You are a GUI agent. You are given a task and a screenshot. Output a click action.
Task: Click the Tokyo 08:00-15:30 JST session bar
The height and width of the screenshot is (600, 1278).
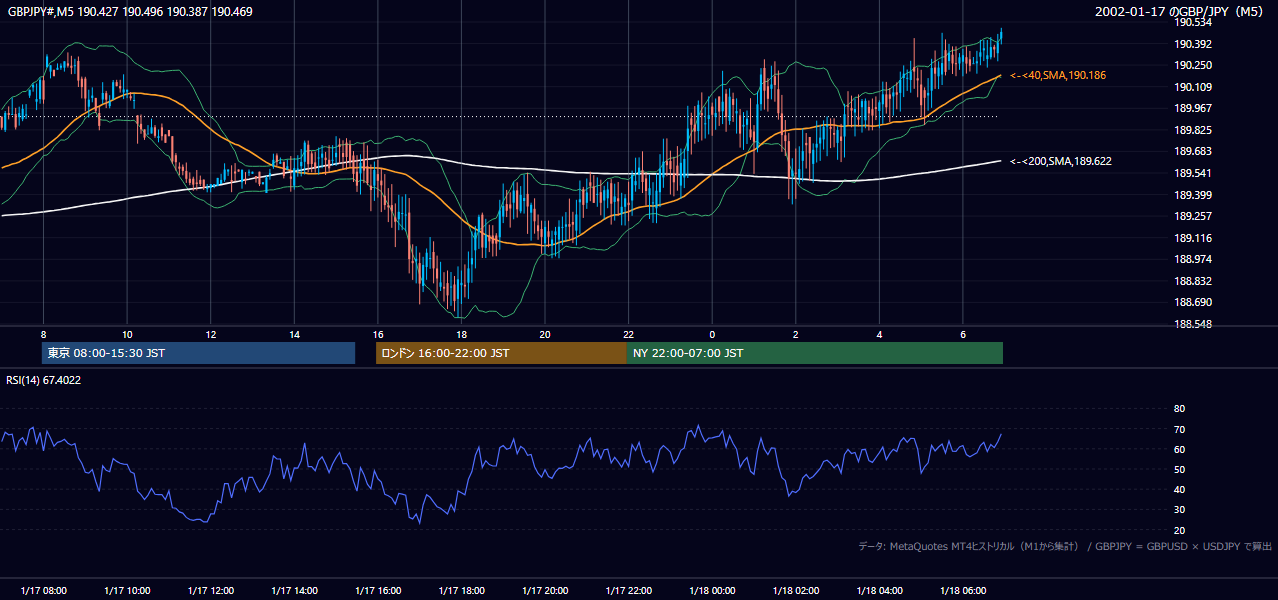click(198, 353)
